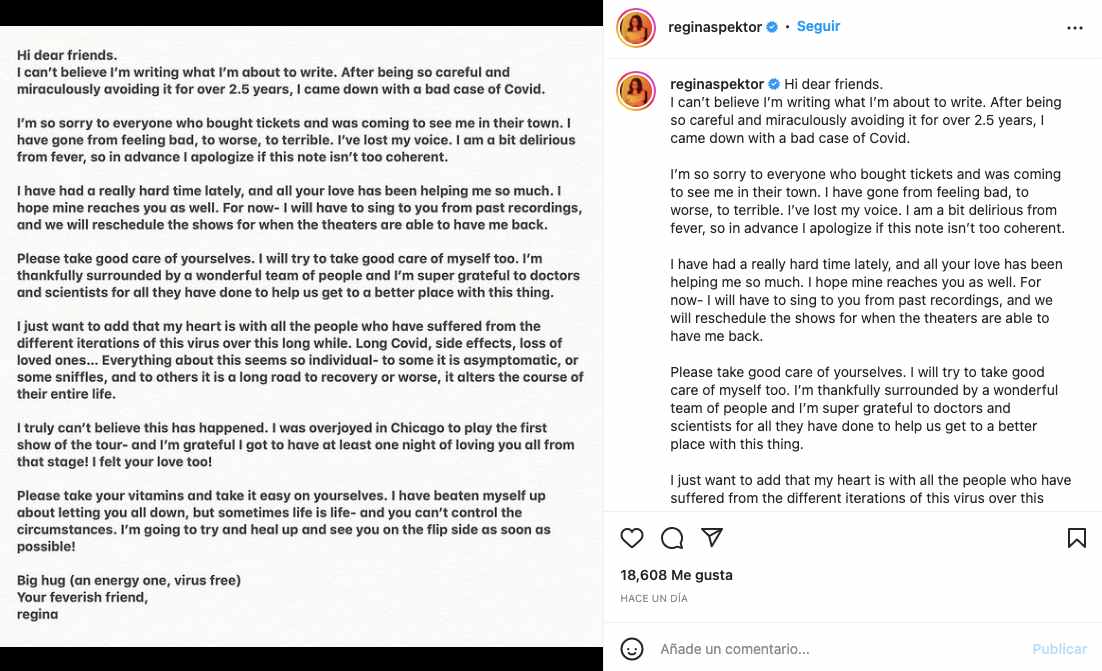View the list of 18,608 Me gusta
This screenshot has width=1102, height=671.
[x=676, y=575]
